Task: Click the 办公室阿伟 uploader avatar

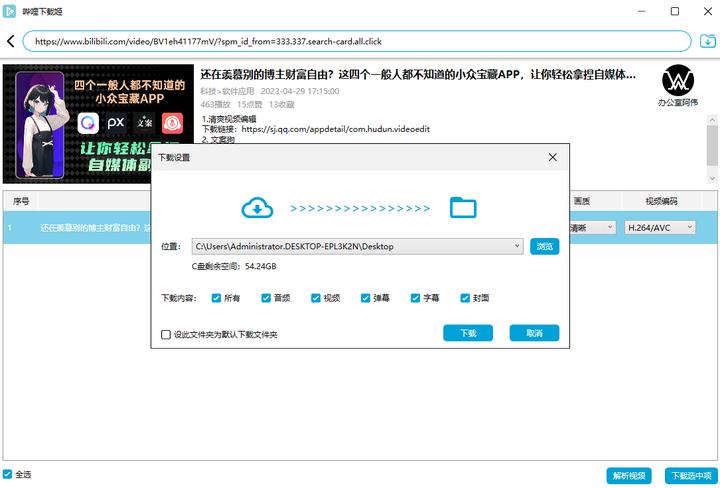Action: [x=680, y=80]
